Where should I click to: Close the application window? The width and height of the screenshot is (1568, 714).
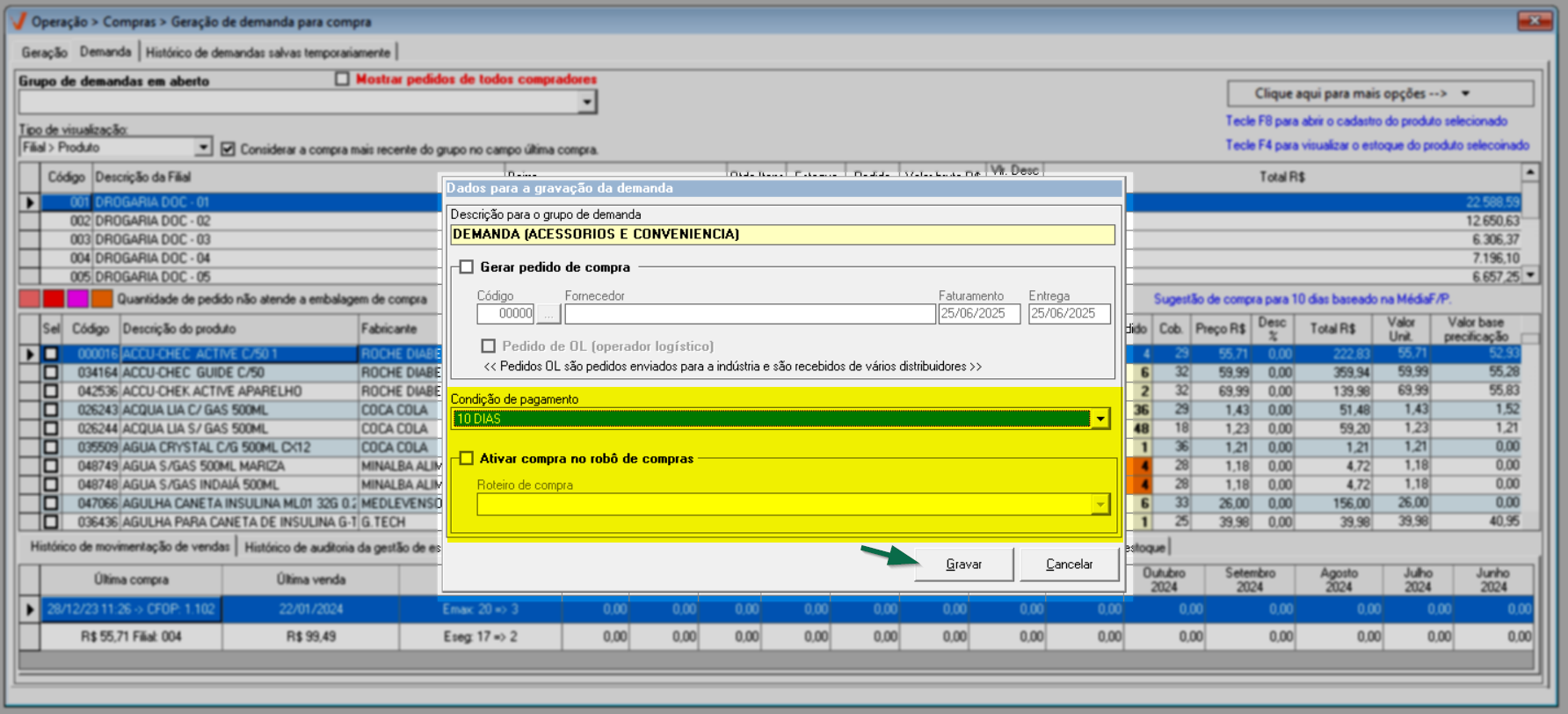[1535, 21]
